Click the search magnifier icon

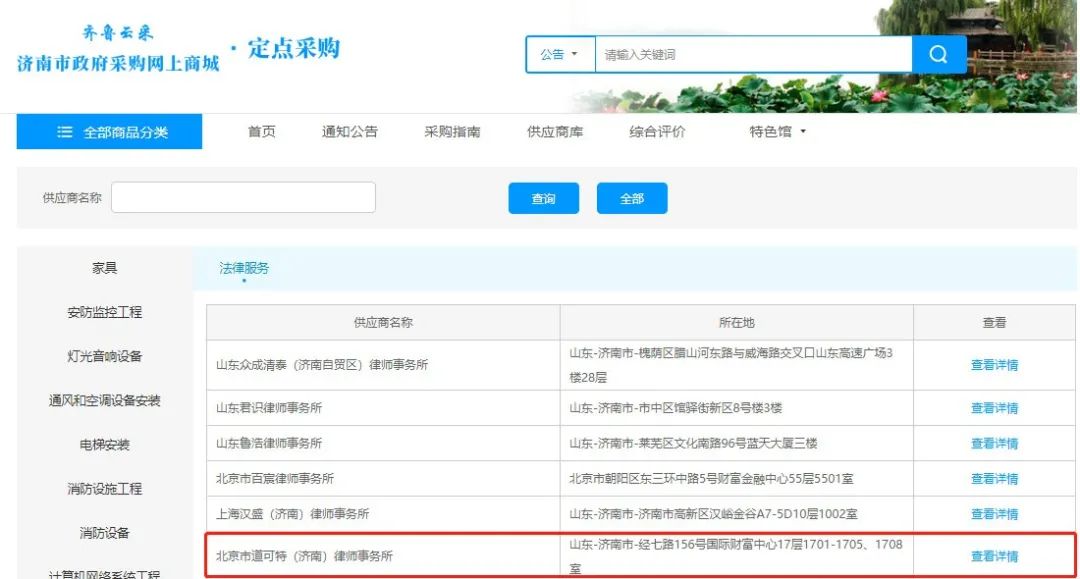pos(938,55)
